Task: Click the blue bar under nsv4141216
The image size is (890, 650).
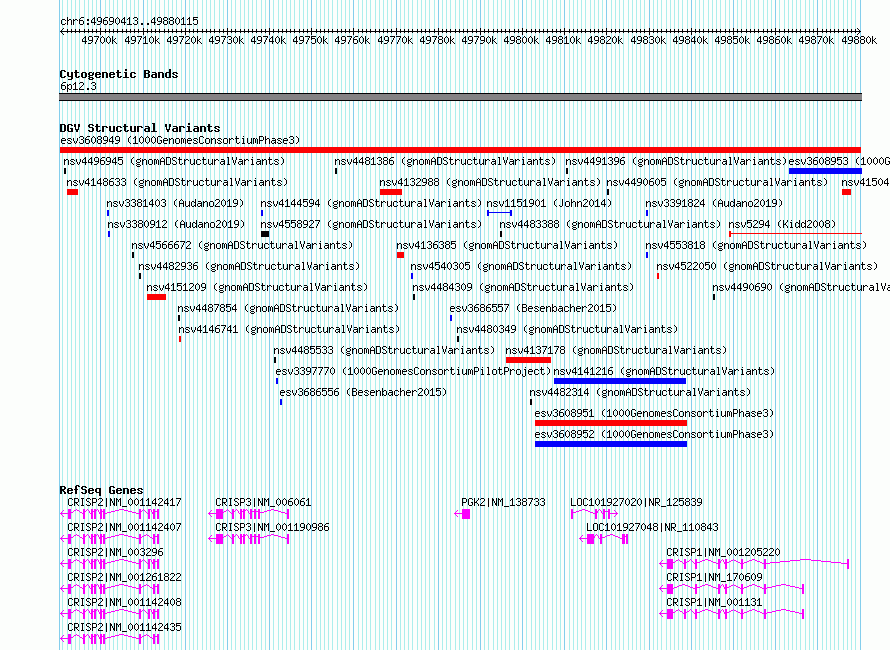Action: [x=620, y=381]
